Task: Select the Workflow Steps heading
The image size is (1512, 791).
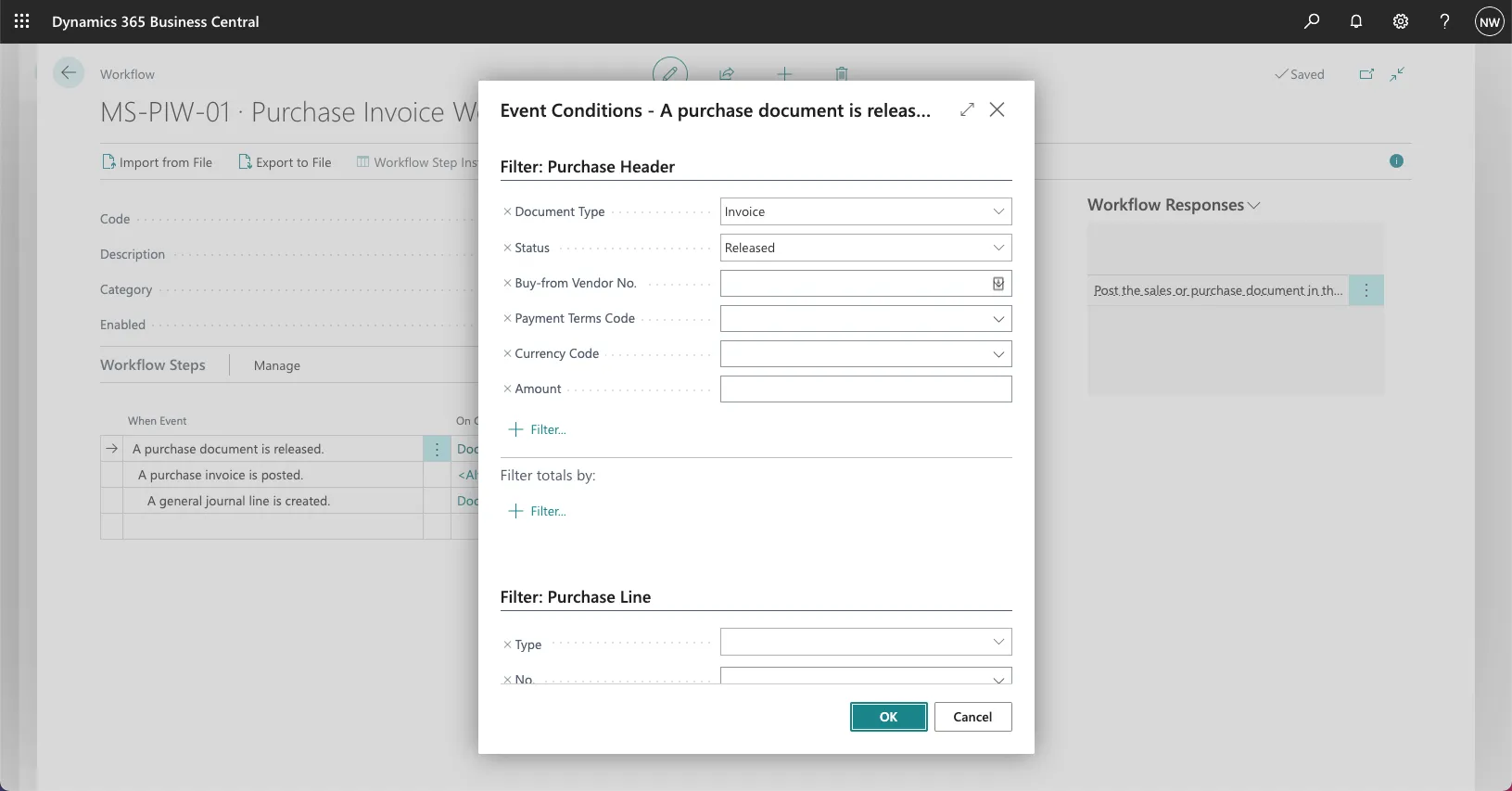Action: (153, 364)
